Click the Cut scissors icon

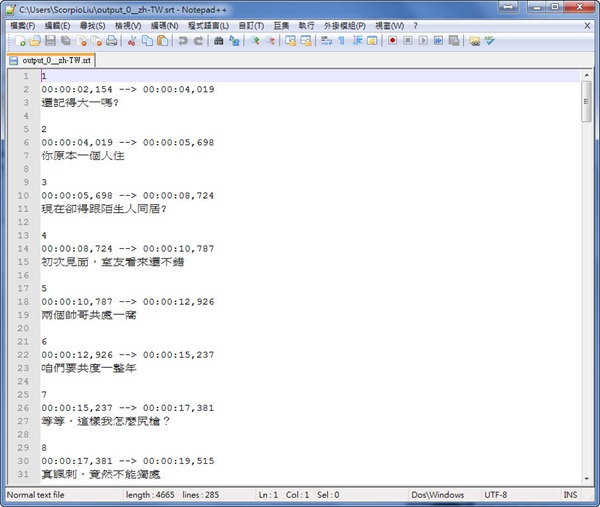(132, 41)
